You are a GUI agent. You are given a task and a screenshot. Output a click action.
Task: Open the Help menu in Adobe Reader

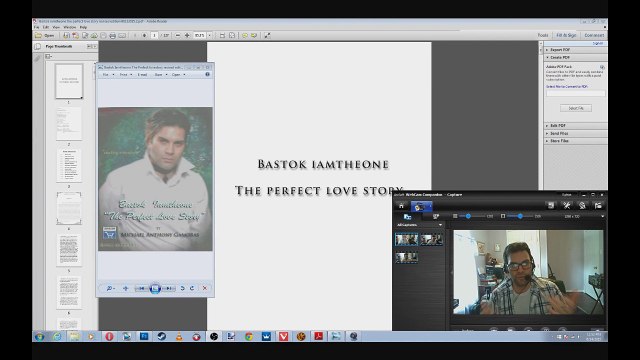83,27
